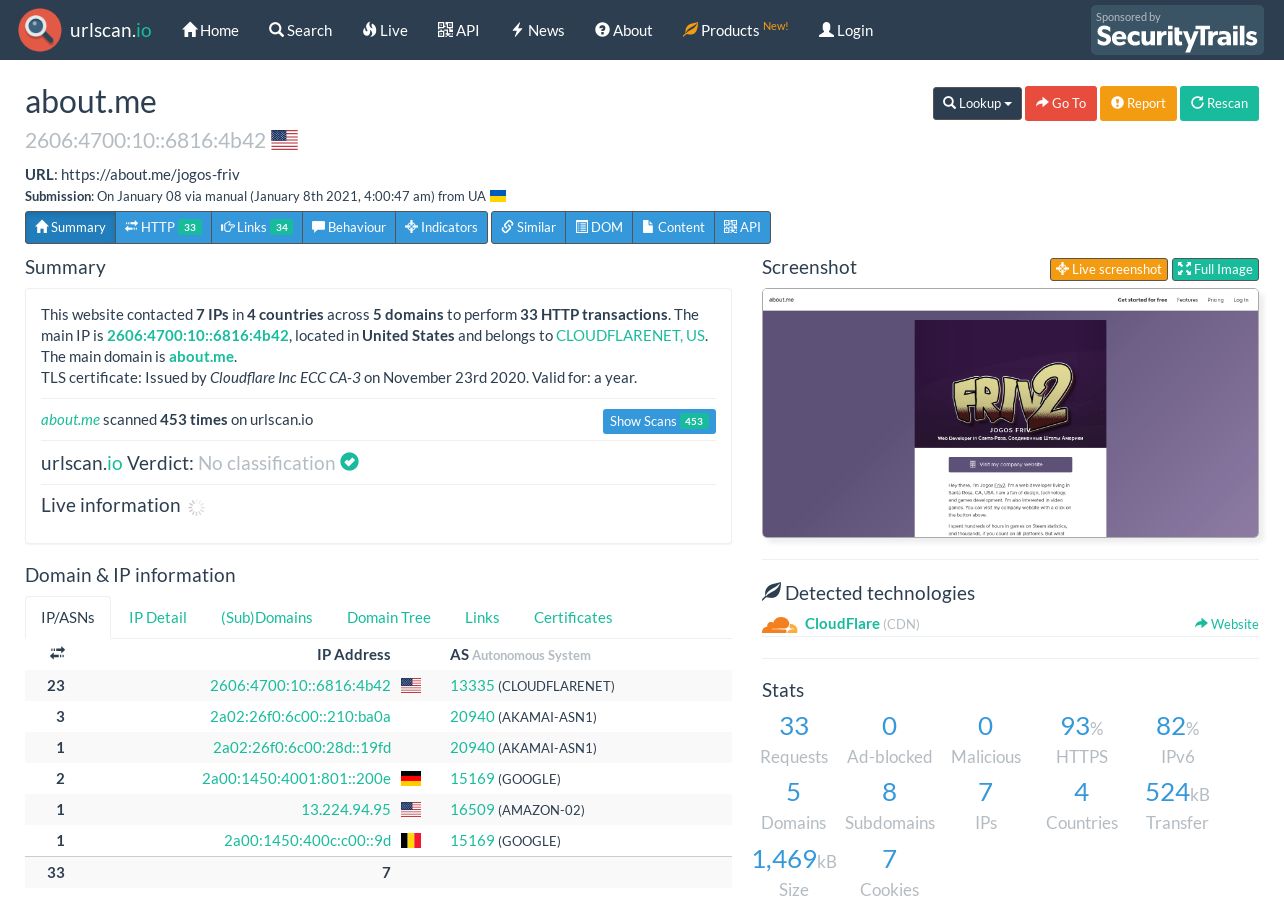Click the US flag next to header IP
The width and height of the screenshot is (1284, 910).
pos(284,140)
